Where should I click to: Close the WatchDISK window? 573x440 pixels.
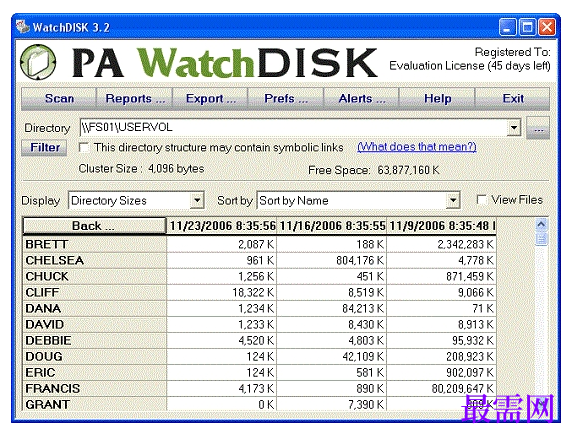547,27
